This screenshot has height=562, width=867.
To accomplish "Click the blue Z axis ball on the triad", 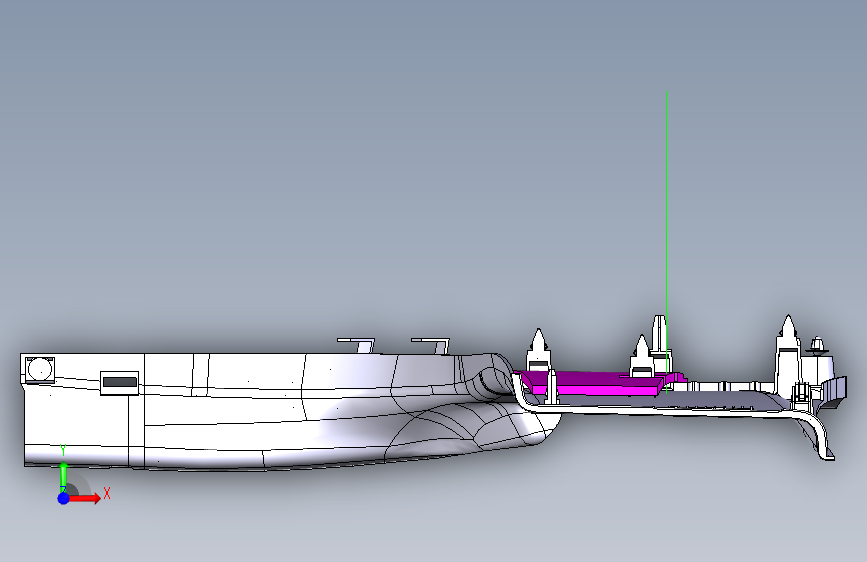I will click(x=64, y=498).
